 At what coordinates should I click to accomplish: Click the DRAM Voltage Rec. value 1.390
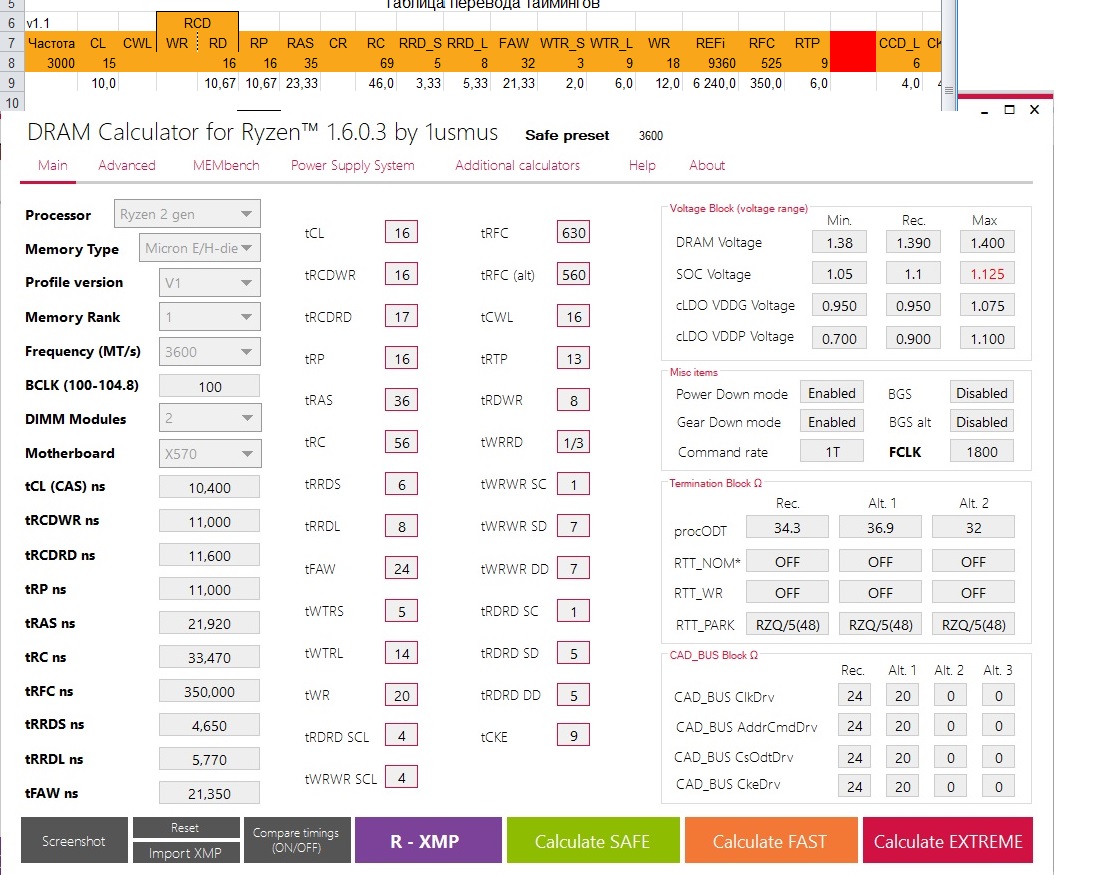click(913, 243)
